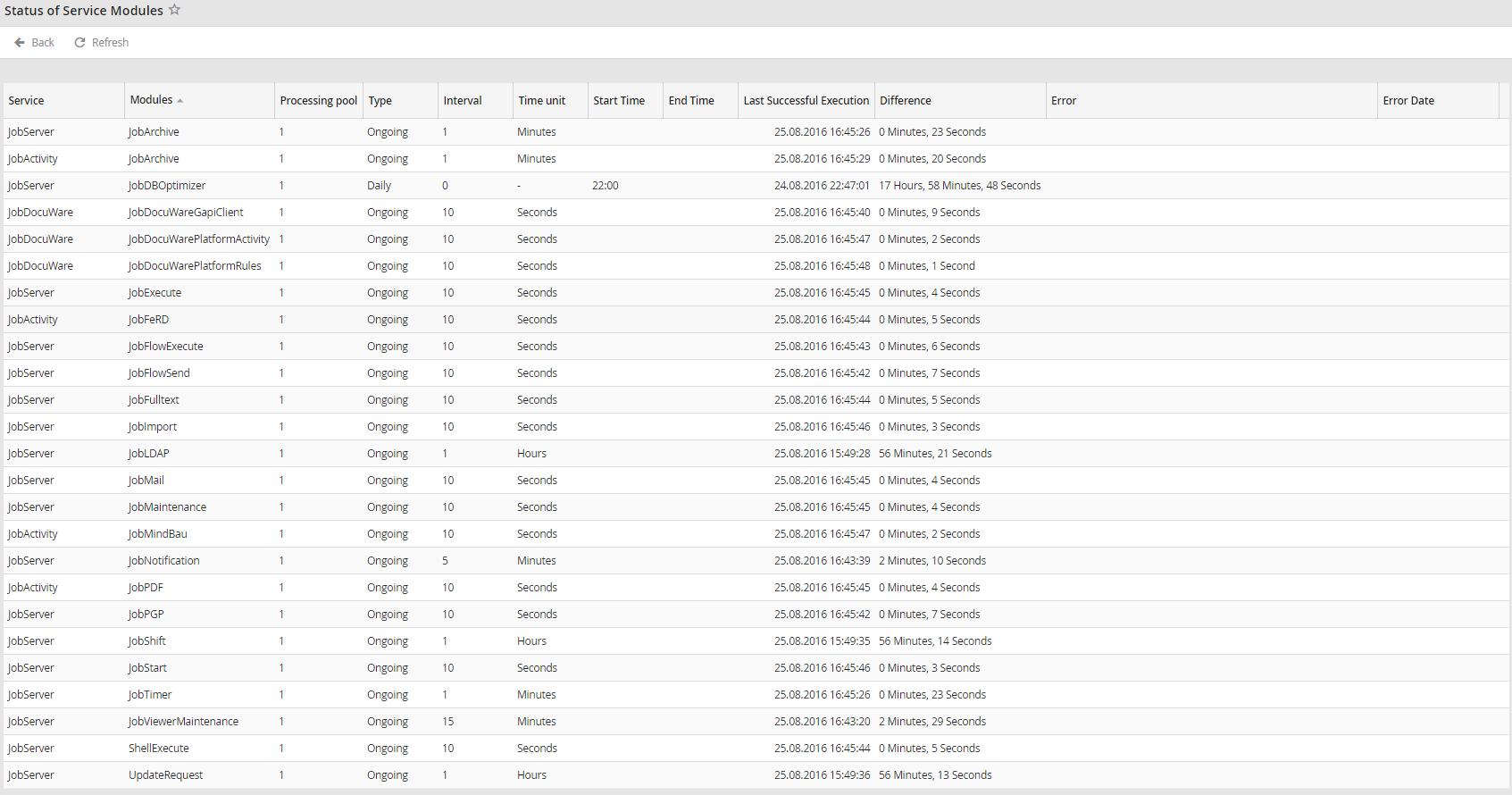Image resolution: width=1512 pixels, height=795 pixels.
Task: Select the JobDocuWarePlatformActivity module cell
Action: [x=199, y=239]
